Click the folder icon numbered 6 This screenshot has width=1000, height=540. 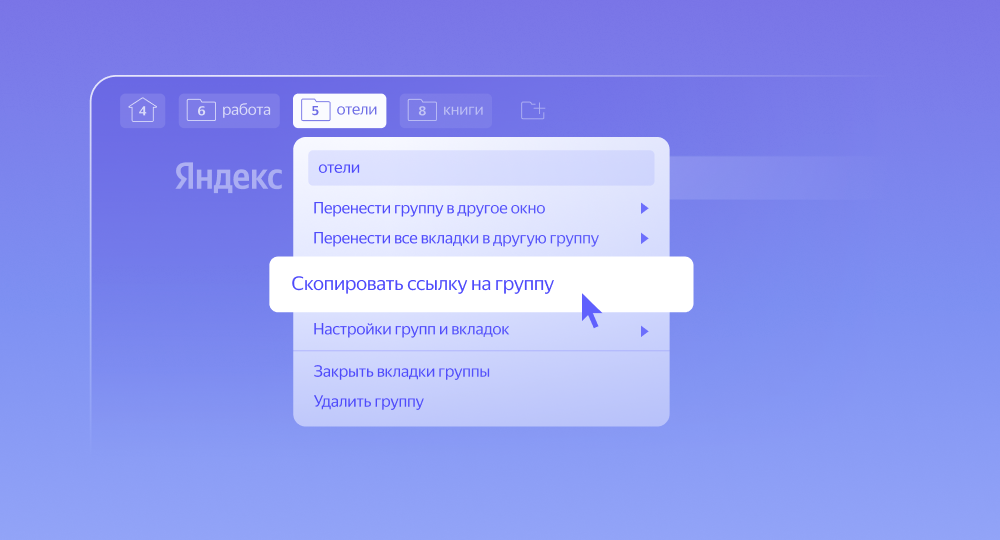click(201, 110)
